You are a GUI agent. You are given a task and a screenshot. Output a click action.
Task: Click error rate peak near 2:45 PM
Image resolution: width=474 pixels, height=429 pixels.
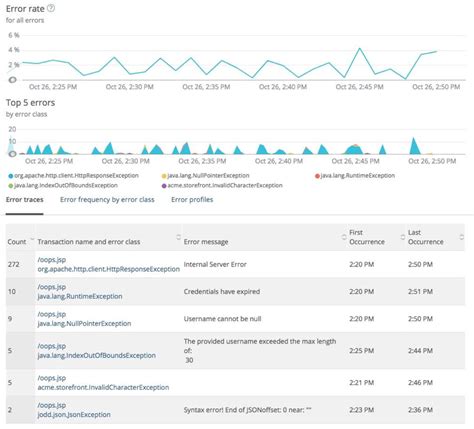coord(360,48)
